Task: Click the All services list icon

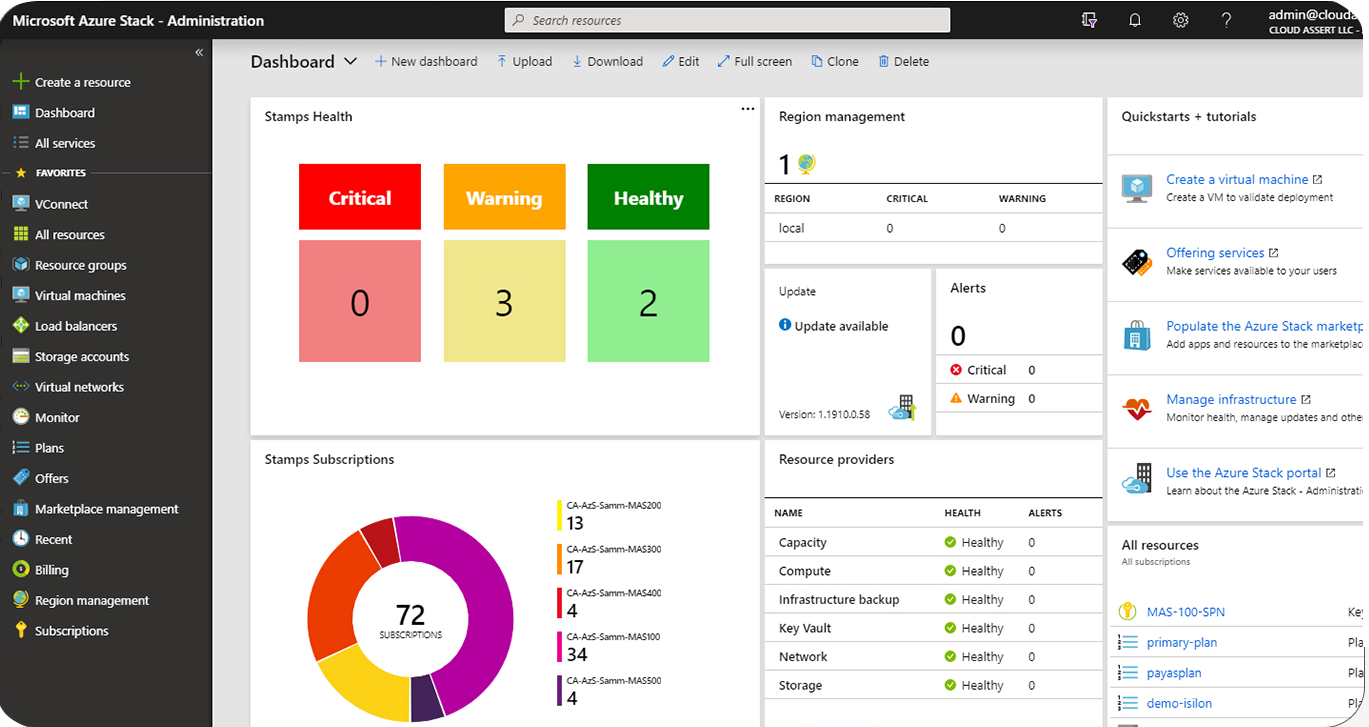Action: coord(20,143)
